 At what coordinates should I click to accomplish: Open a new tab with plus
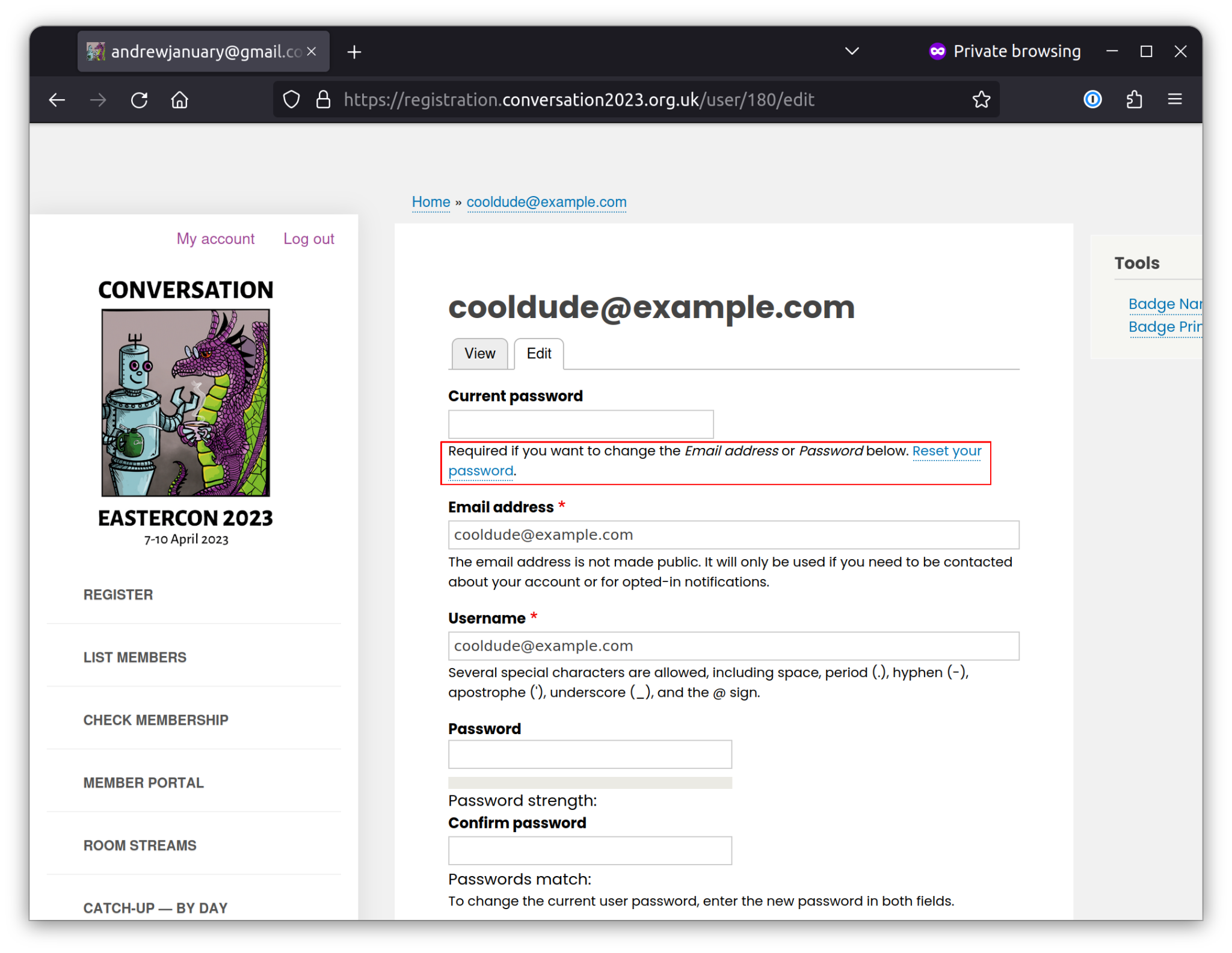pyautogui.click(x=354, y=52)
